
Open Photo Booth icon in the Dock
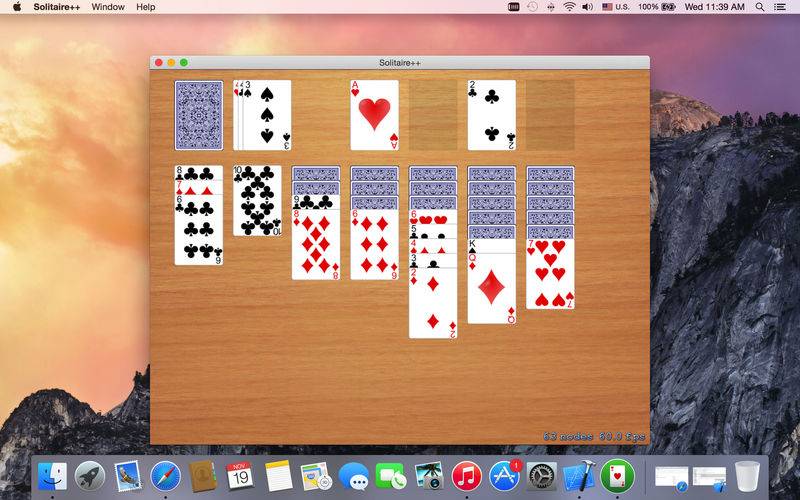pyautogui.click(x=429, y=477)
